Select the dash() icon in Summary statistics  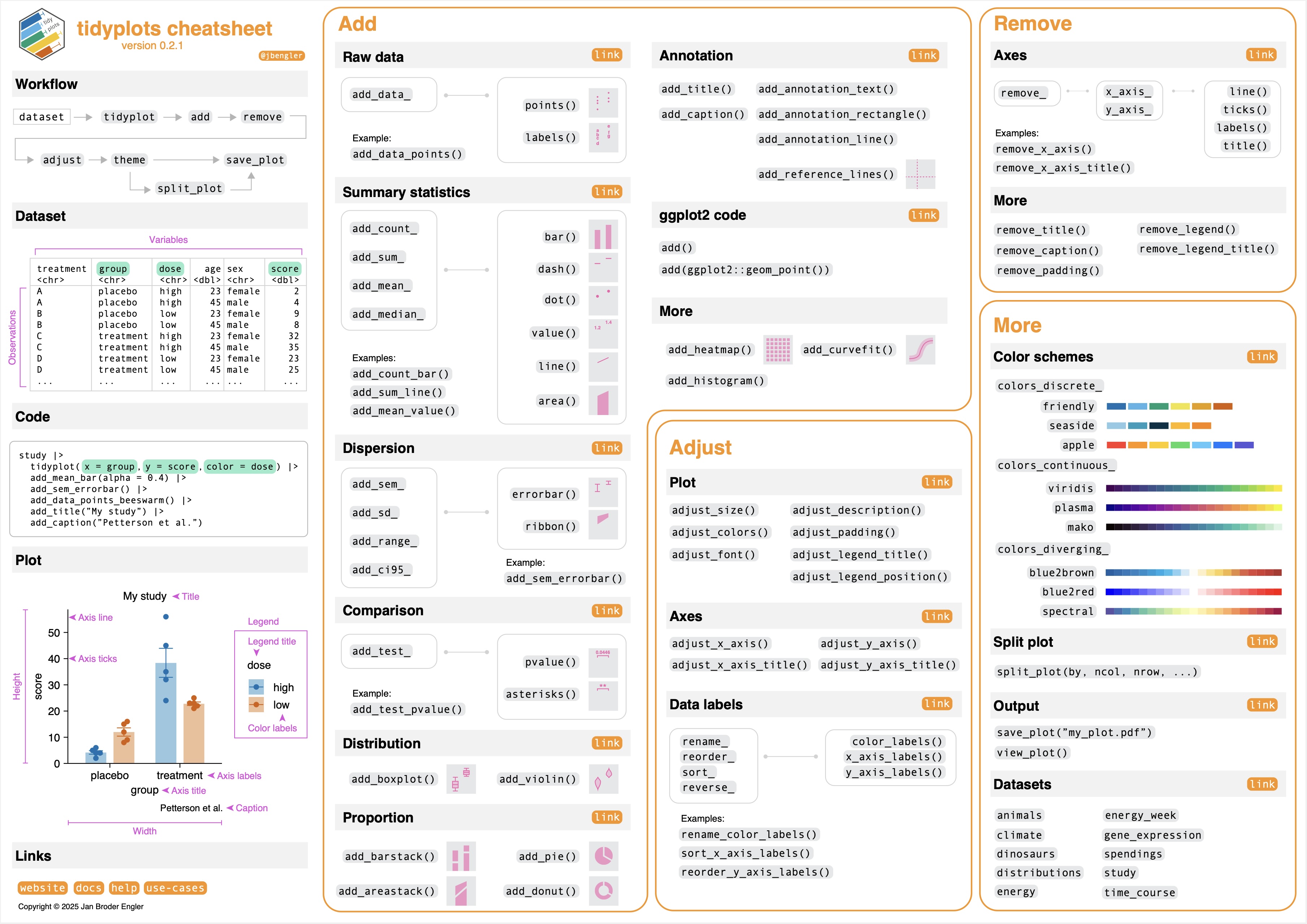pyautogui.click(x=603, y=268)
